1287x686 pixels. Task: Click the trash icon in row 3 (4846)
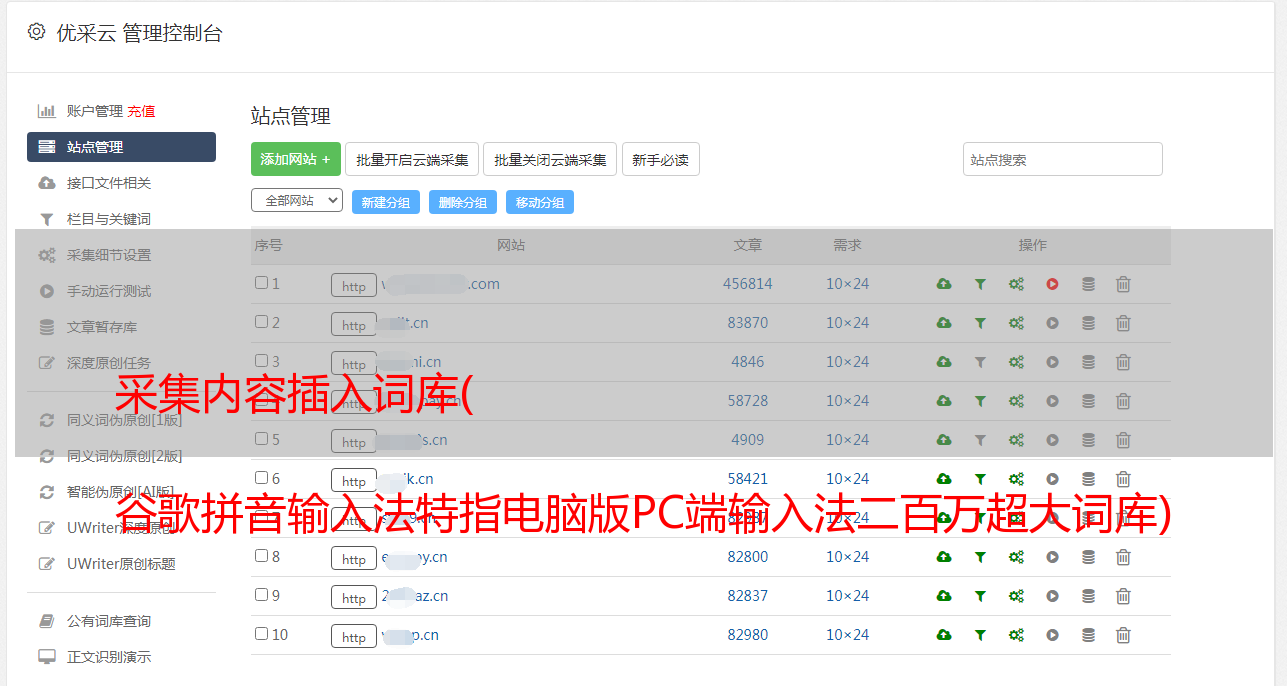(1123, 362)
